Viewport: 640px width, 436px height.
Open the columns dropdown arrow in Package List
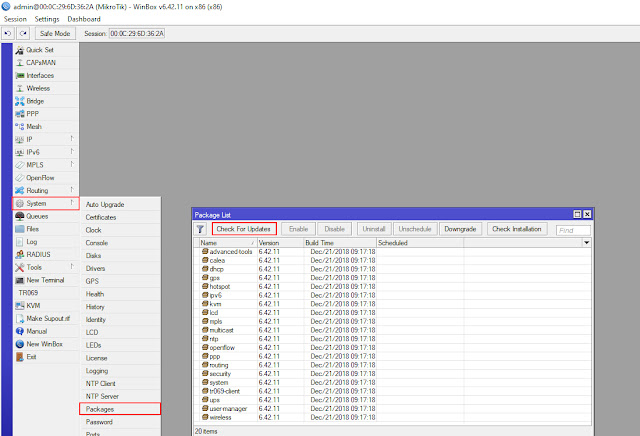point(587,242)
